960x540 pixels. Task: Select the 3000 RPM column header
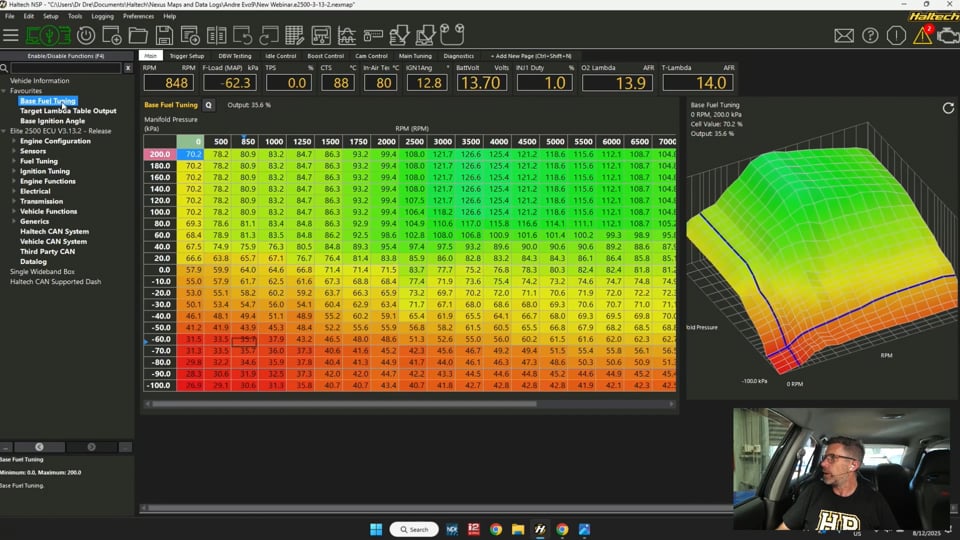tap(442, 141)
